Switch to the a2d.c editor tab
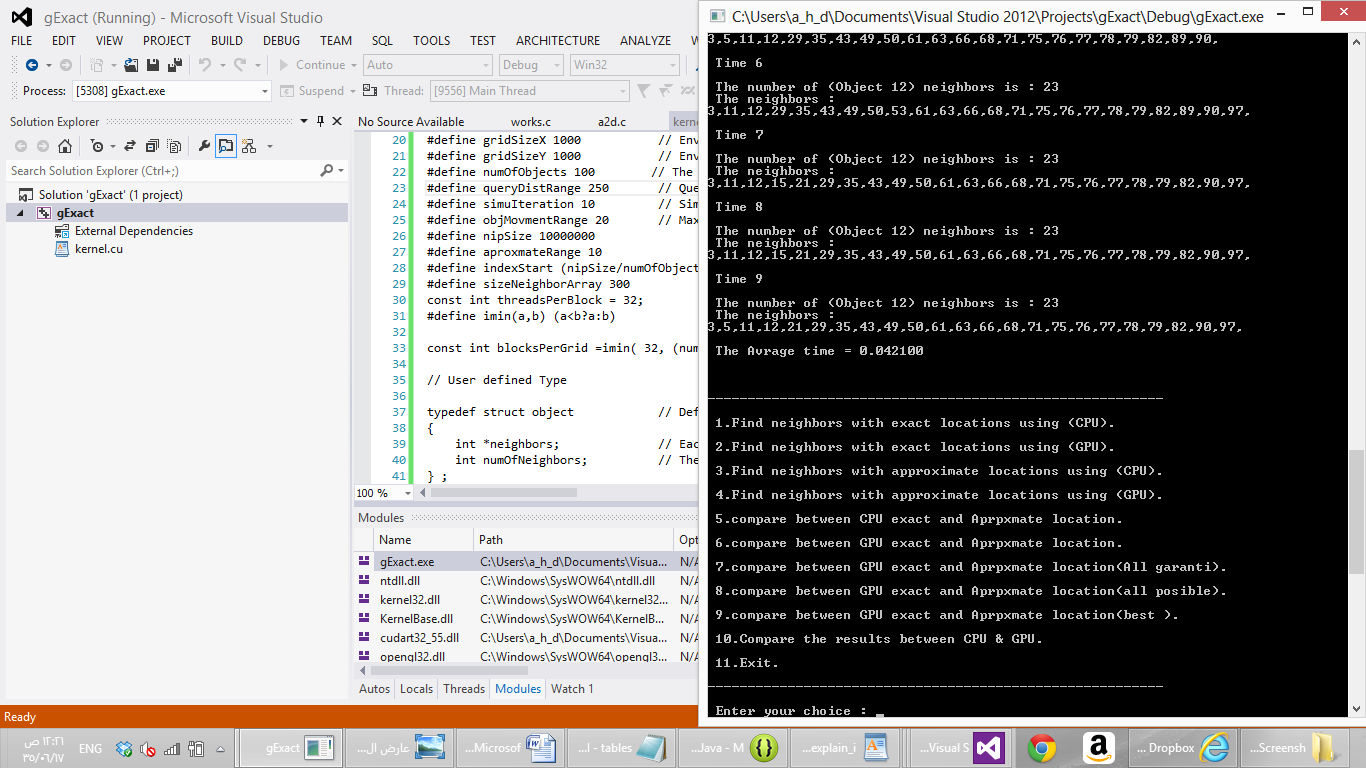 pos(612,122)
